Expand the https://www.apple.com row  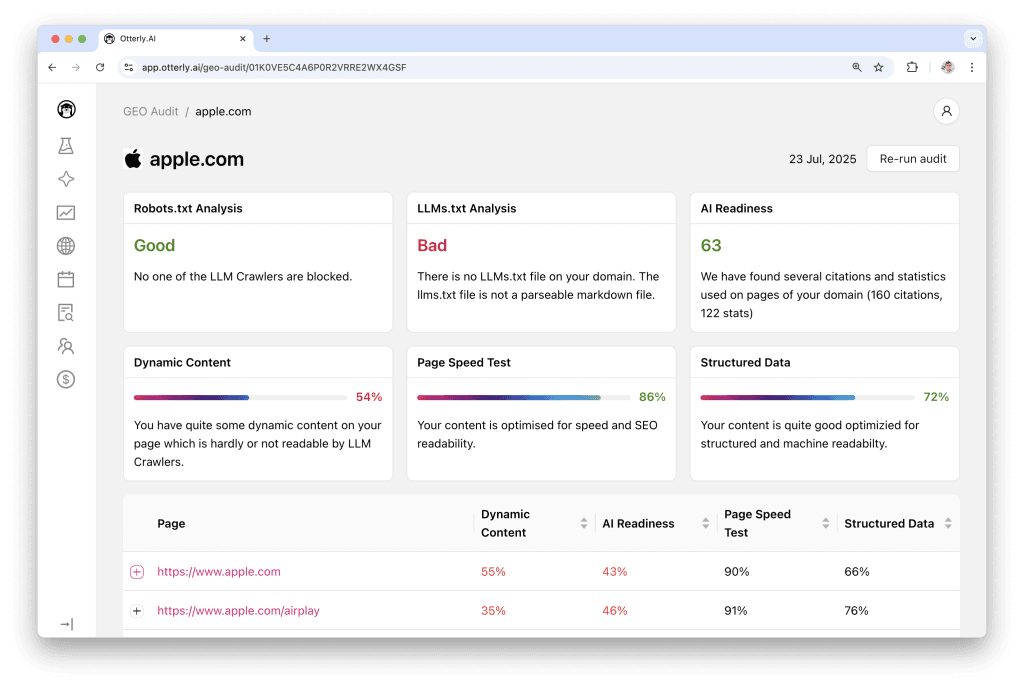(137, 572)
